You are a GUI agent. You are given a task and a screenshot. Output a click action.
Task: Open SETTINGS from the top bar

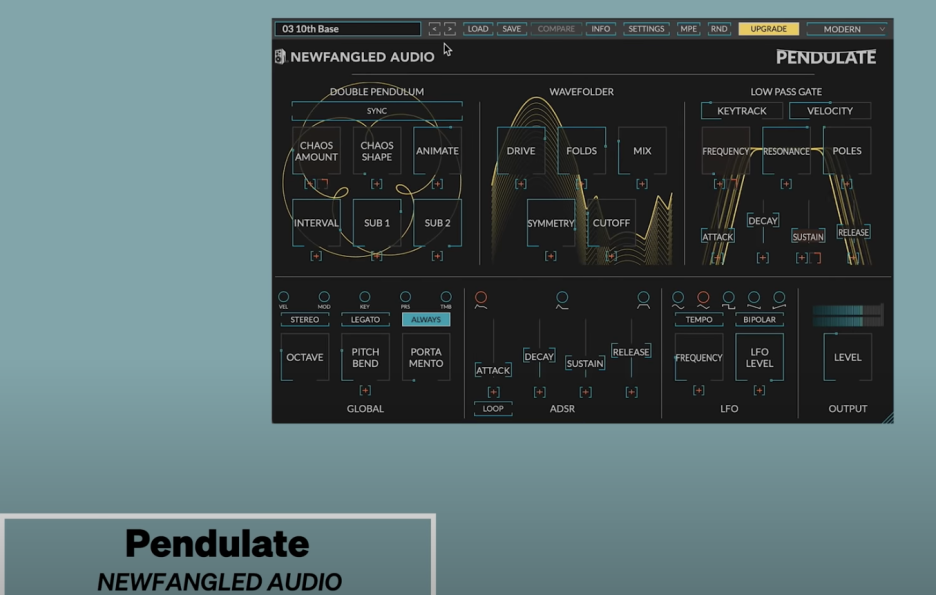646,29
